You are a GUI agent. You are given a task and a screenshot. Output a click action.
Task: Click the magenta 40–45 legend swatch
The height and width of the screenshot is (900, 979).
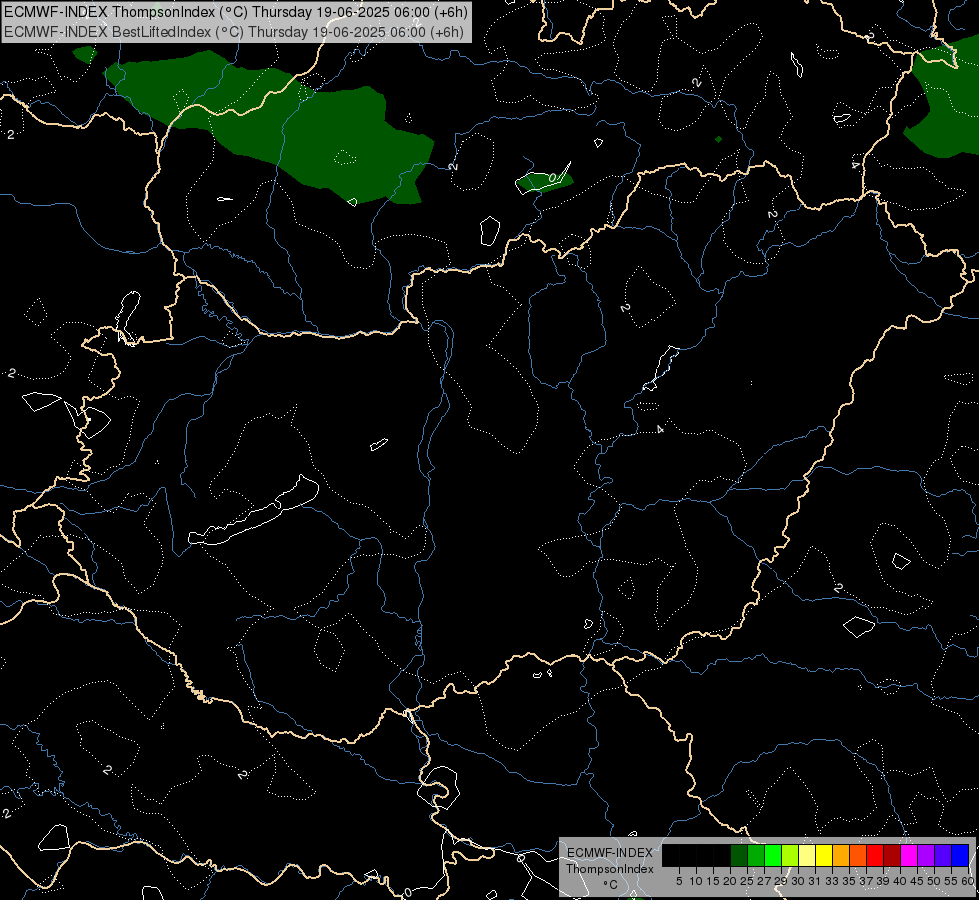pyautogui.click(x=909, y=855)
